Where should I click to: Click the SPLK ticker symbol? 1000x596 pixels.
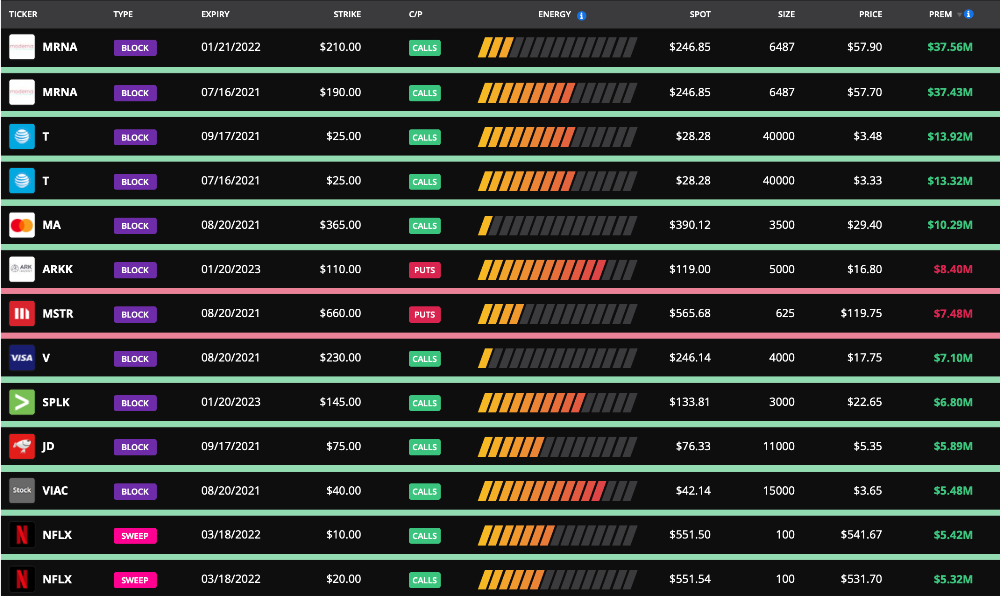56,402
